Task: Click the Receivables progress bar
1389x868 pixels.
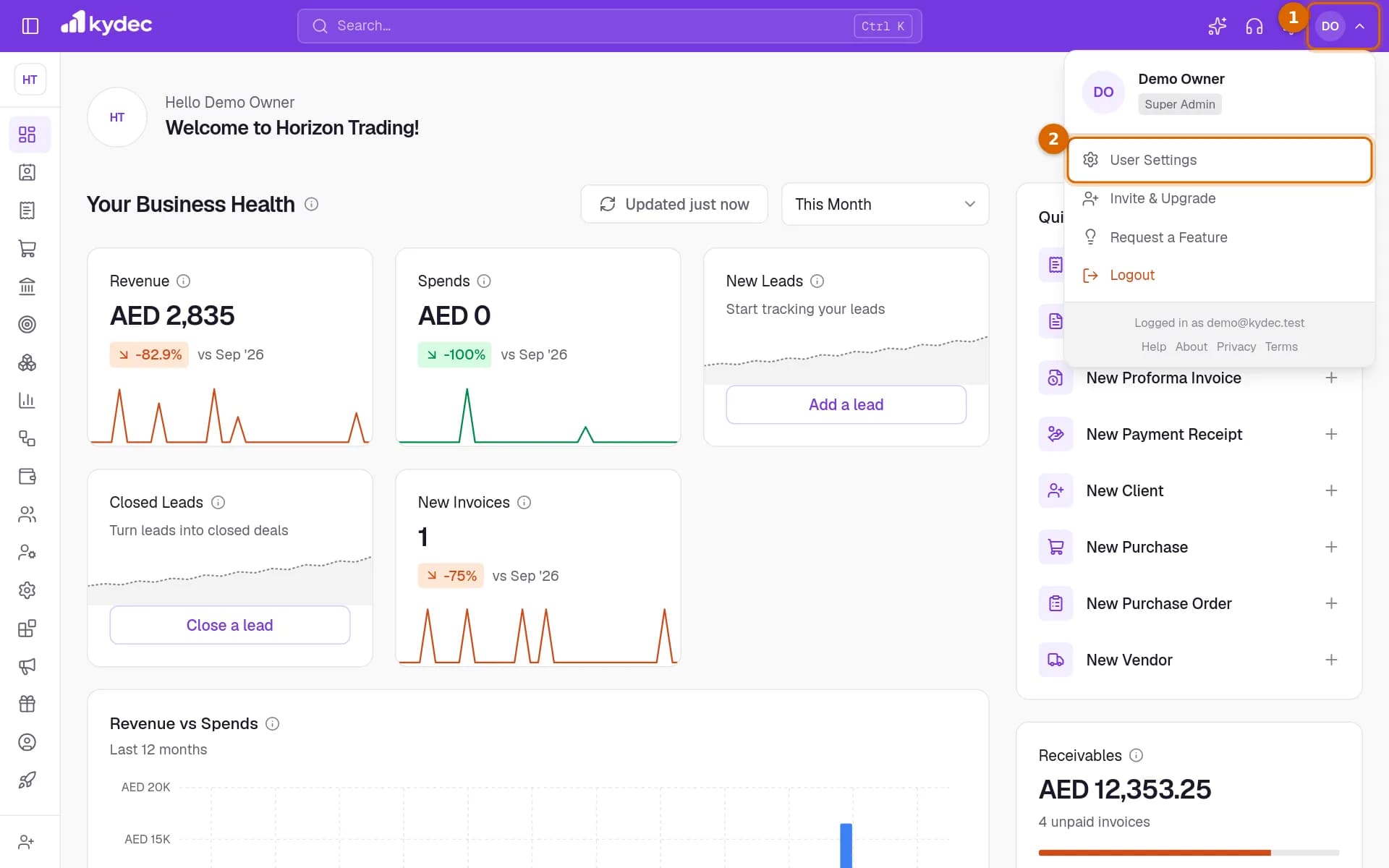Action: click(x=1189, y=853)
